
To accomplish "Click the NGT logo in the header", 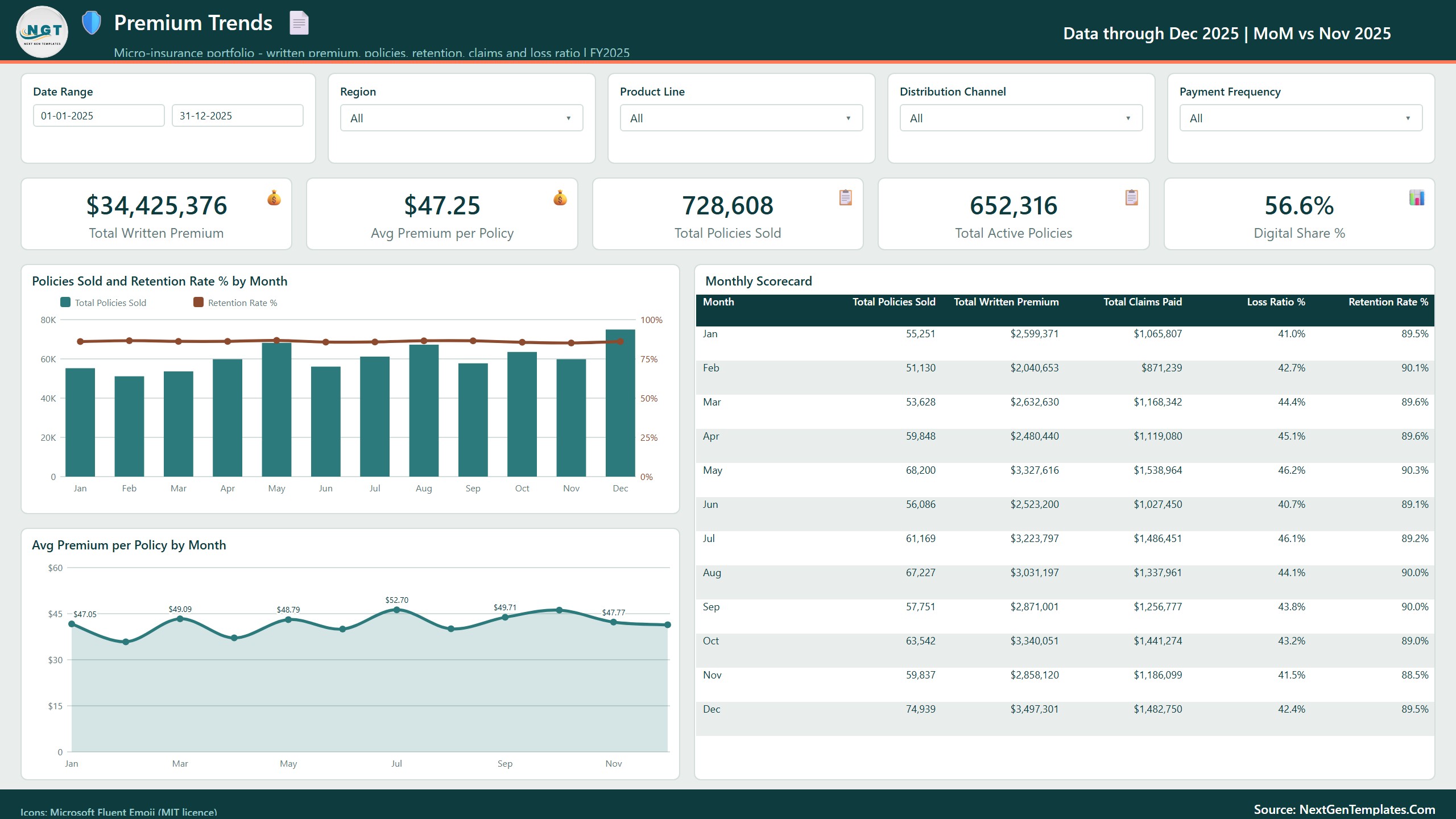I will point(42,32).
